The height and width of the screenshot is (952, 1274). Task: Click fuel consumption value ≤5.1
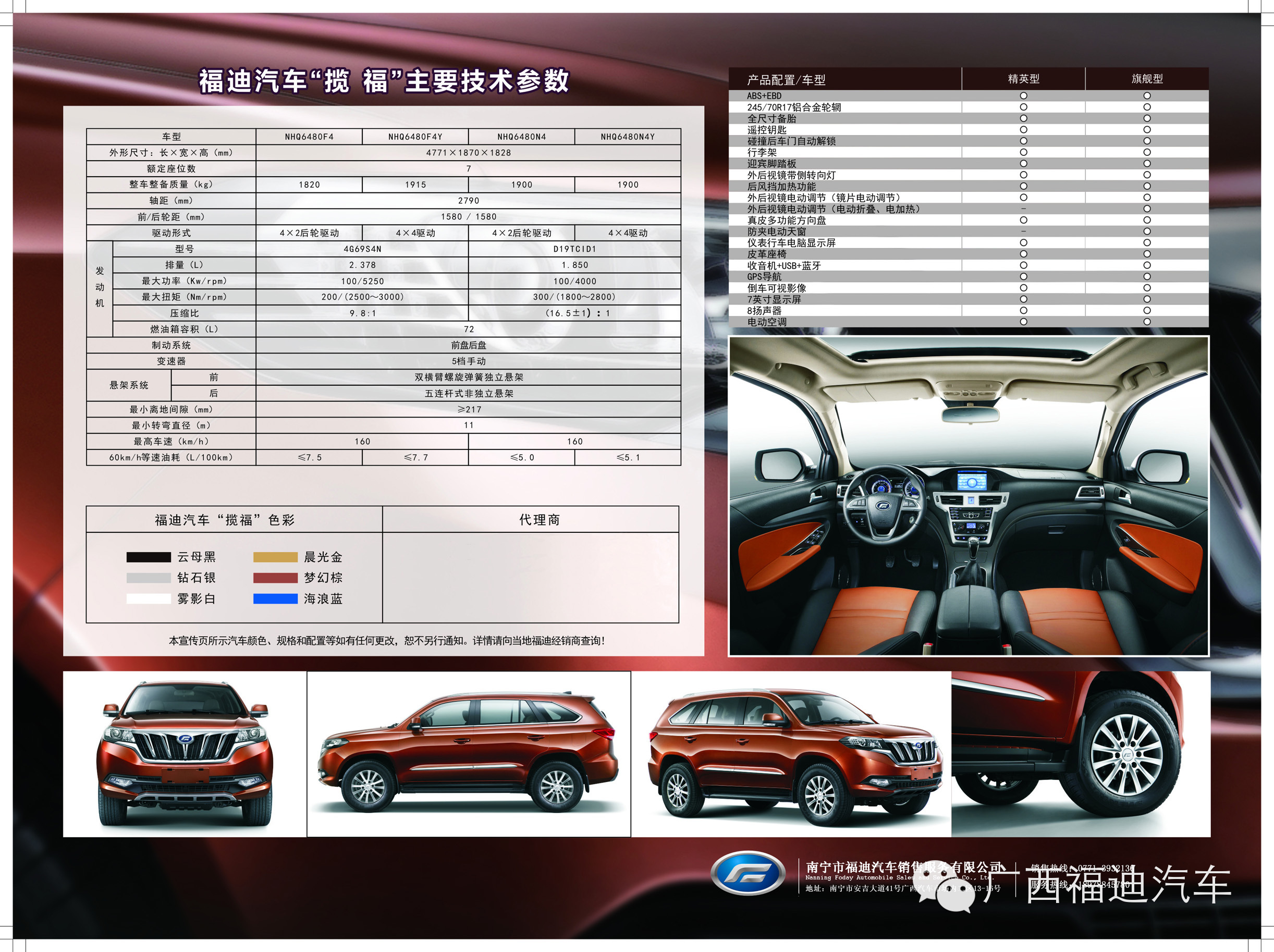(628, 457)
